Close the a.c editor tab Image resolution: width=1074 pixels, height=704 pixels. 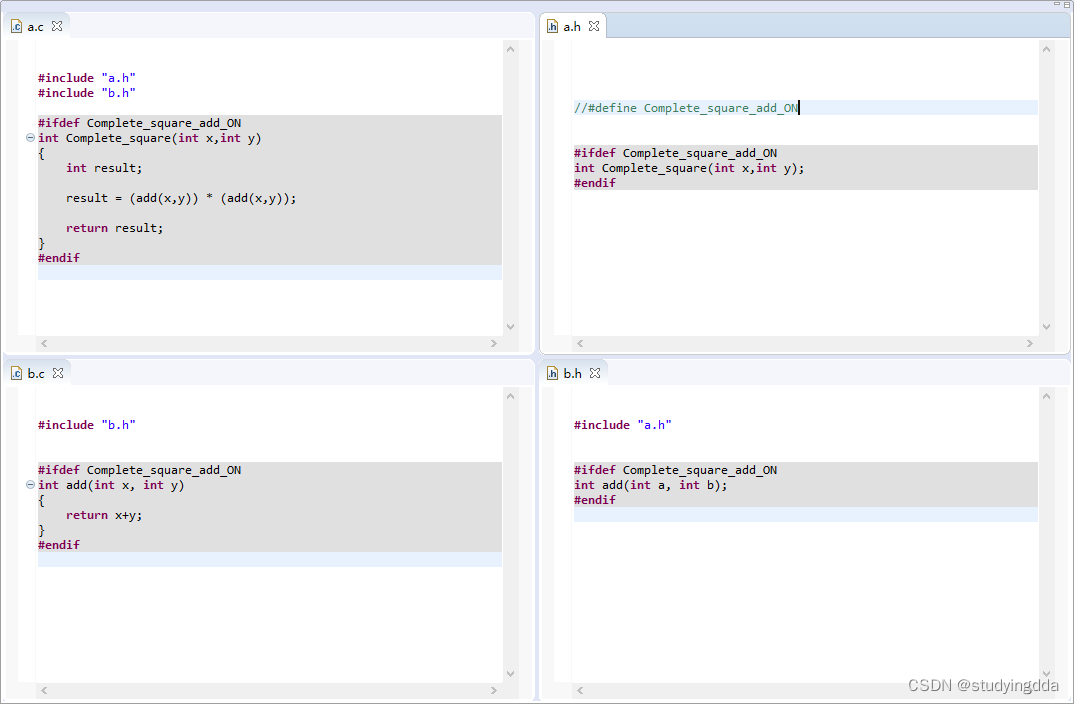pyautogui.click(x=58, y=26)
